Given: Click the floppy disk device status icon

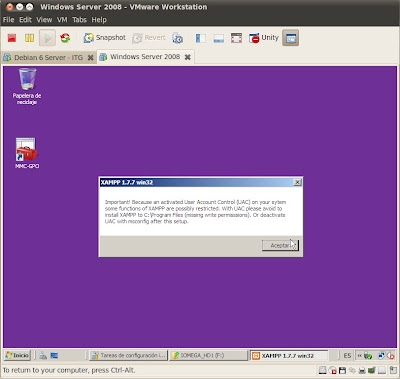Looking at the screenshot, I should pos(342,370).
